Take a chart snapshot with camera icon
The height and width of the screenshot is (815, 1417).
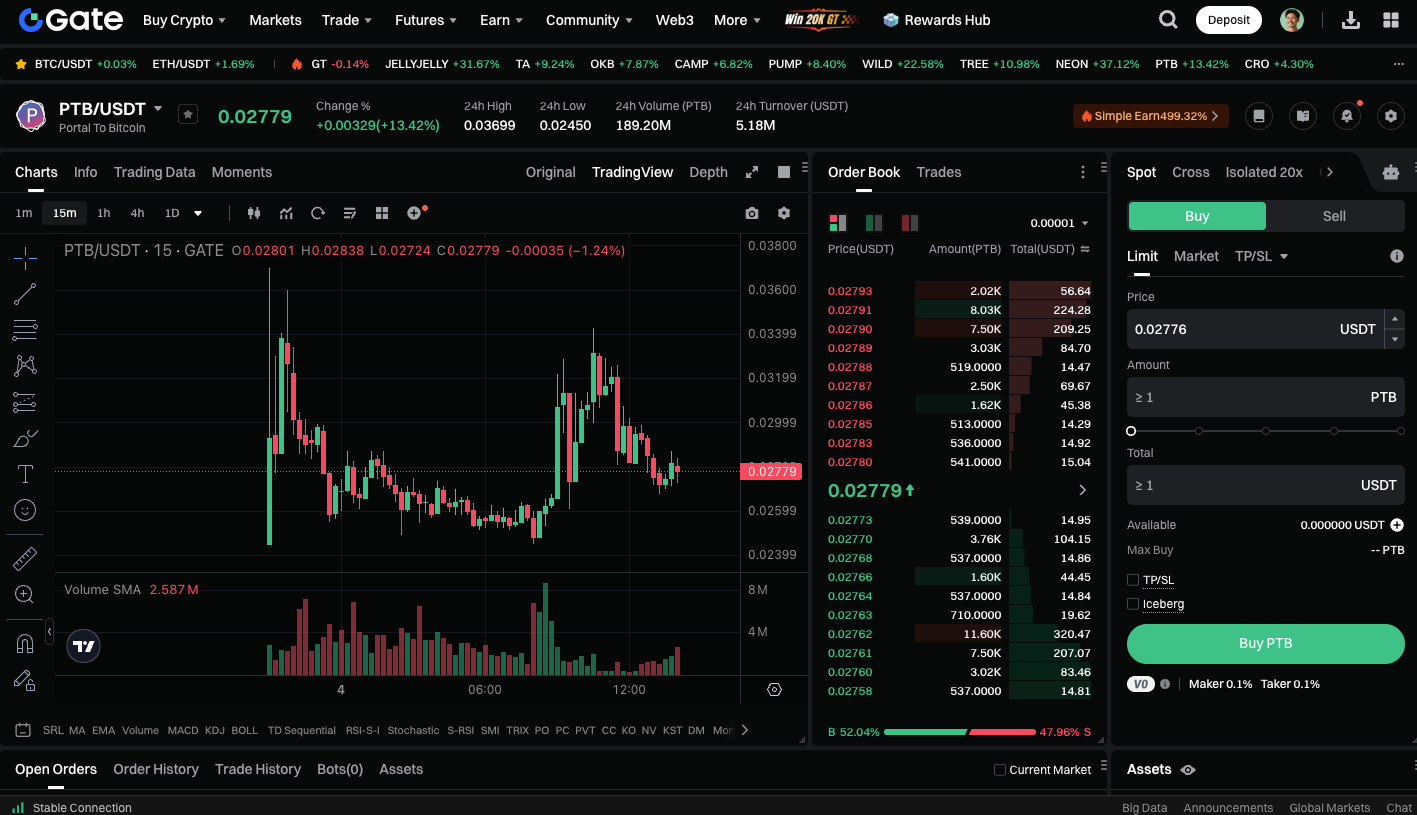pyautogui.click(x=752, y=213)
